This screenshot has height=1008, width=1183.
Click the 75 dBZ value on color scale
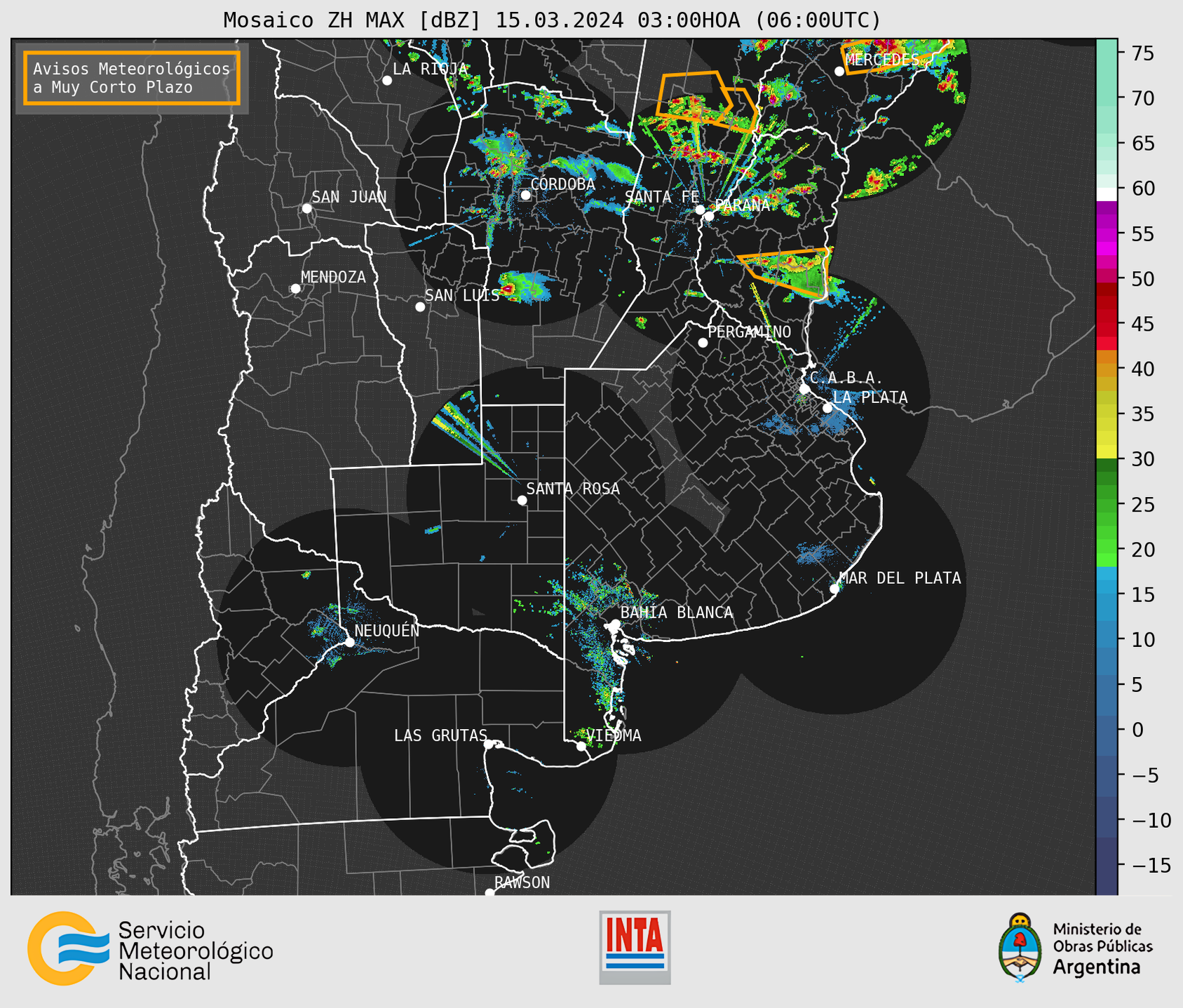pos(1142,53)
